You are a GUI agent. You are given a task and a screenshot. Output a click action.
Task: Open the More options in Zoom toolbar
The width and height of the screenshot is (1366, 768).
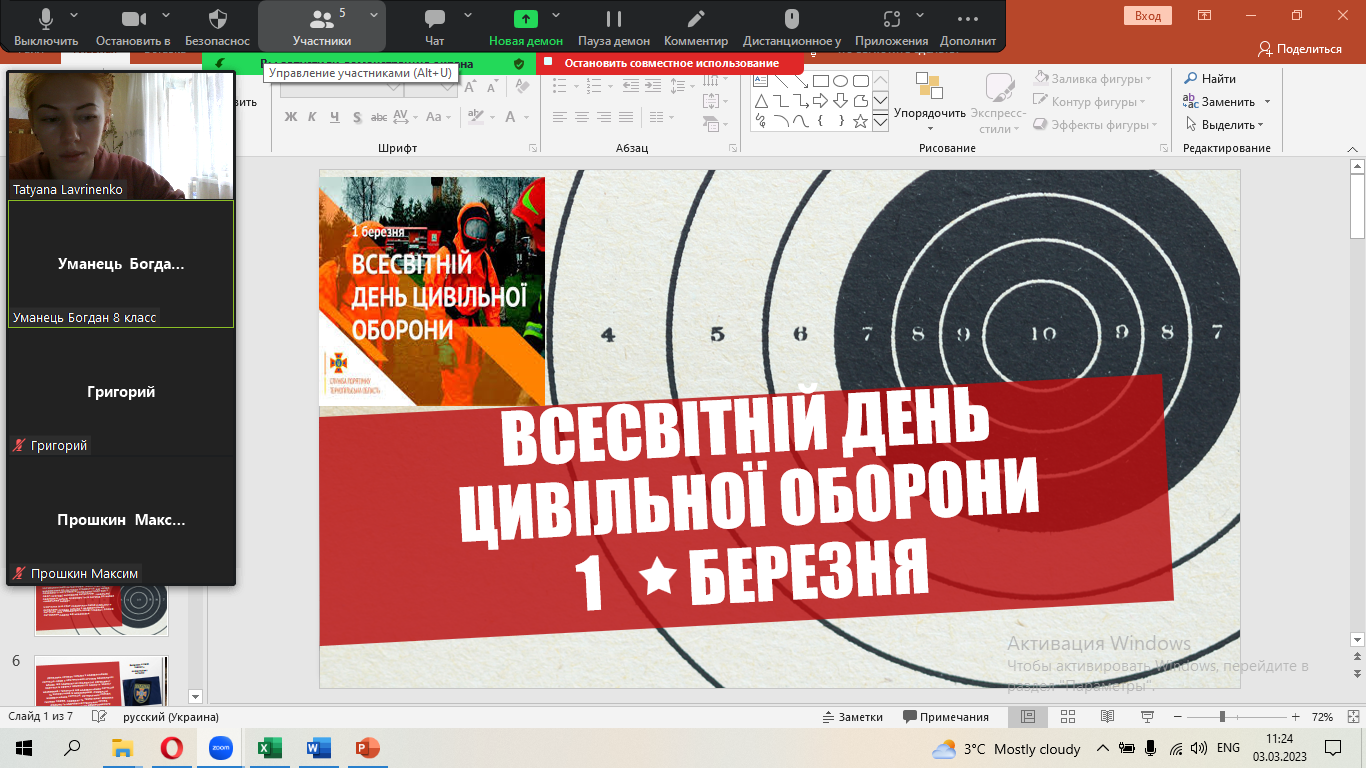click(968, 27)
